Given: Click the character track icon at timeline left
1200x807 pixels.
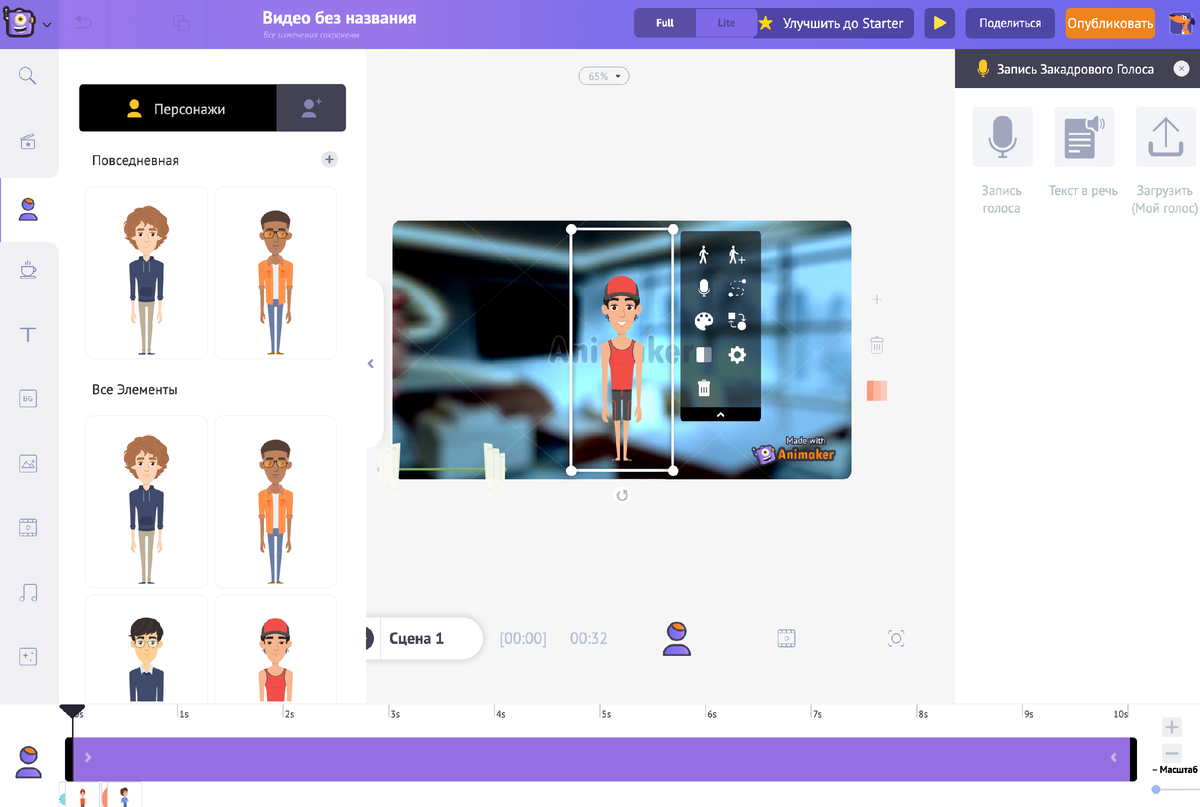Looking at the screenshot, I should (29, 762).
